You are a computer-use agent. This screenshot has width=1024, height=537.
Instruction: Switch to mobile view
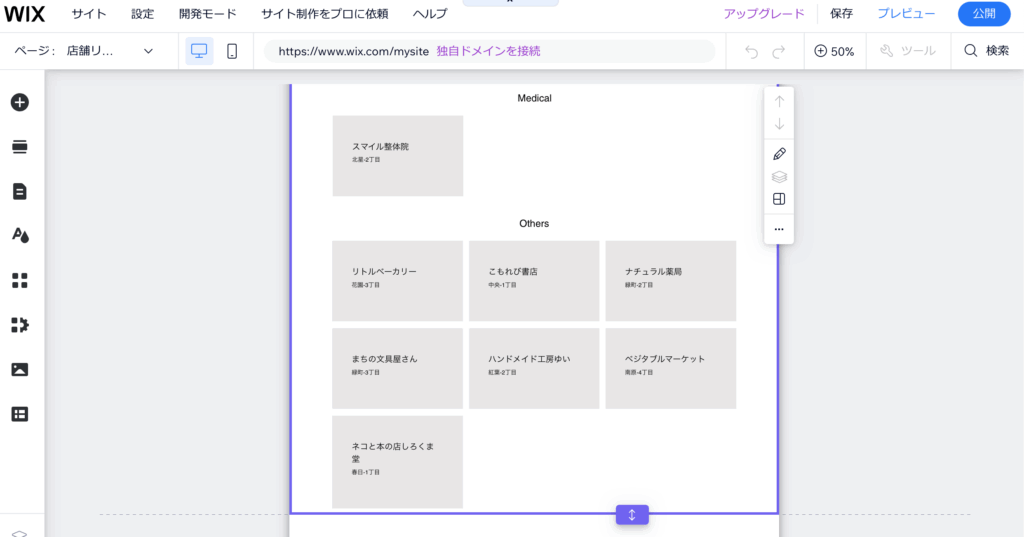(232, 51)
